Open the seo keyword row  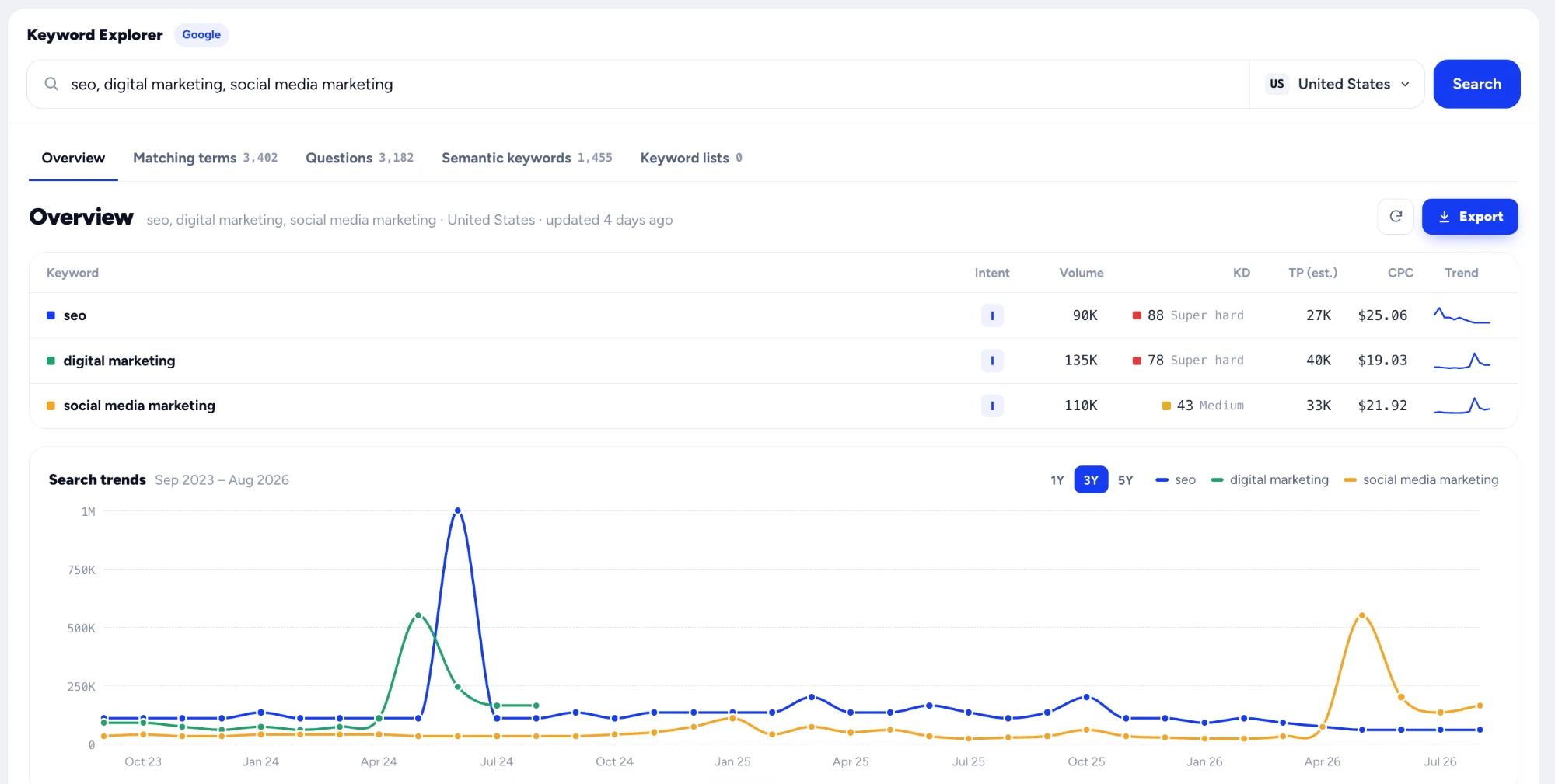click(773, 315)
